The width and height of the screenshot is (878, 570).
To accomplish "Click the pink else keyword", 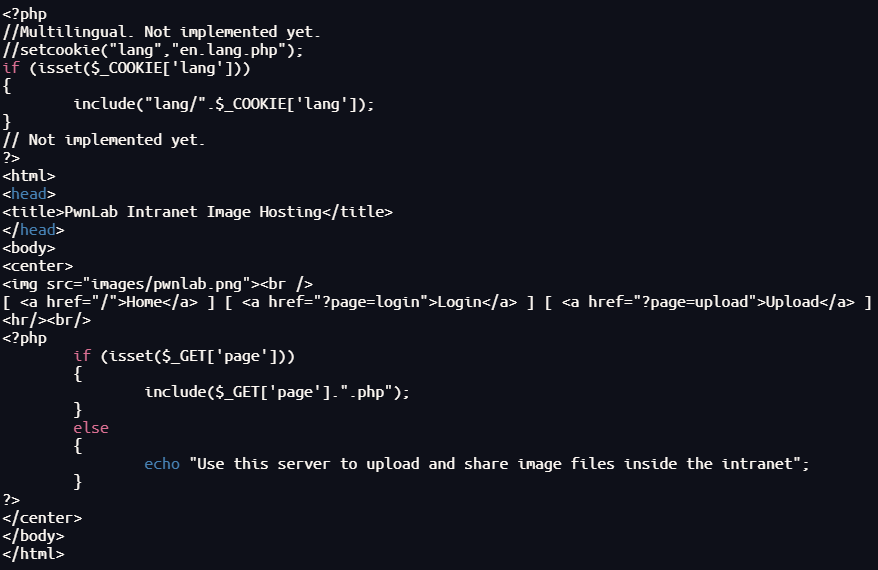I will pyautogui.click(x=91, y=428).
